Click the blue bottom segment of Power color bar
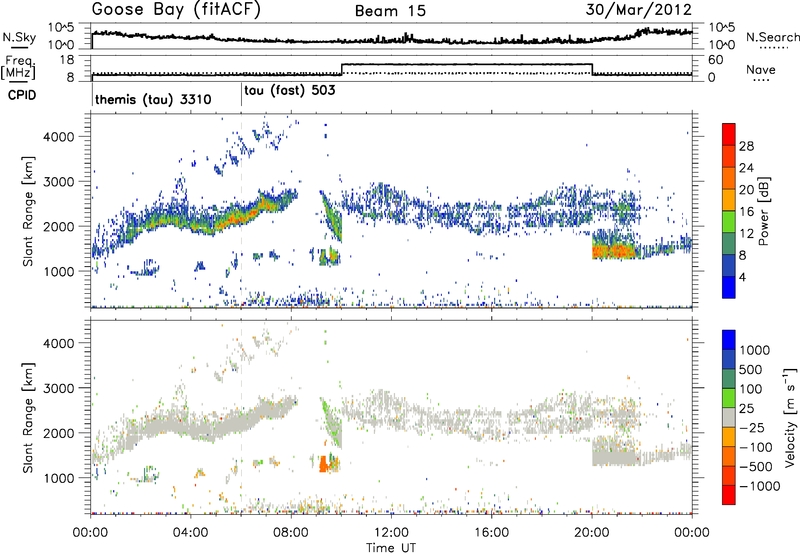The image size is (800, 554). click(729, 287)
